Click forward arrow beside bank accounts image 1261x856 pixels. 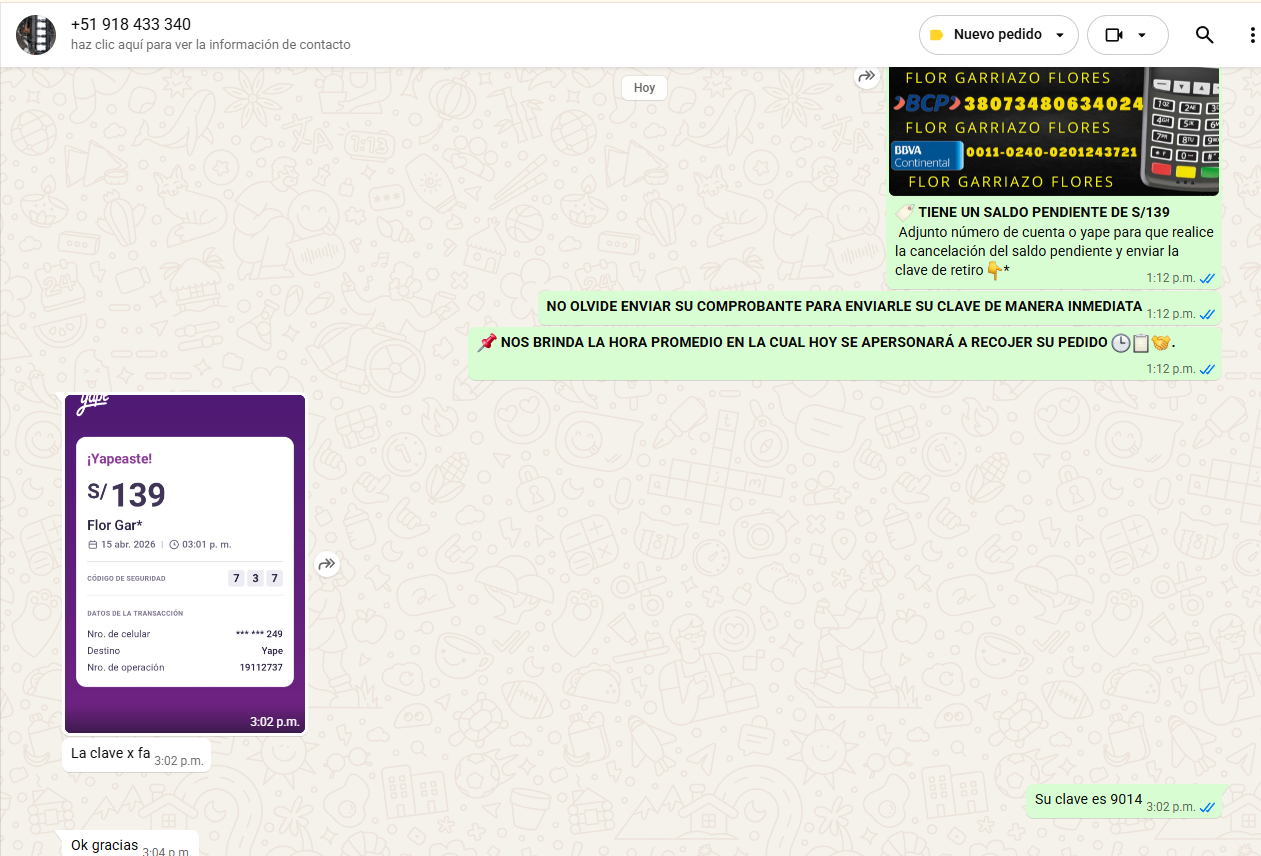[866, 76]
